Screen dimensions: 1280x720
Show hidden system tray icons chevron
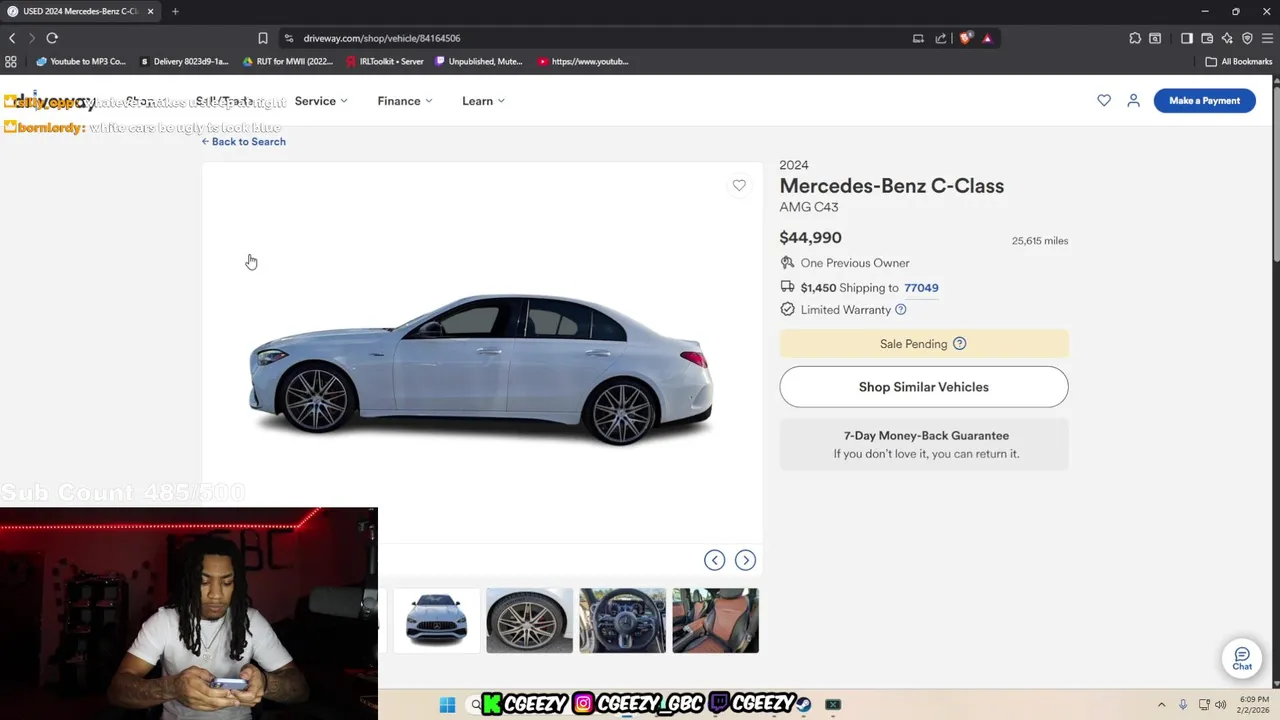click(1161, 704)
